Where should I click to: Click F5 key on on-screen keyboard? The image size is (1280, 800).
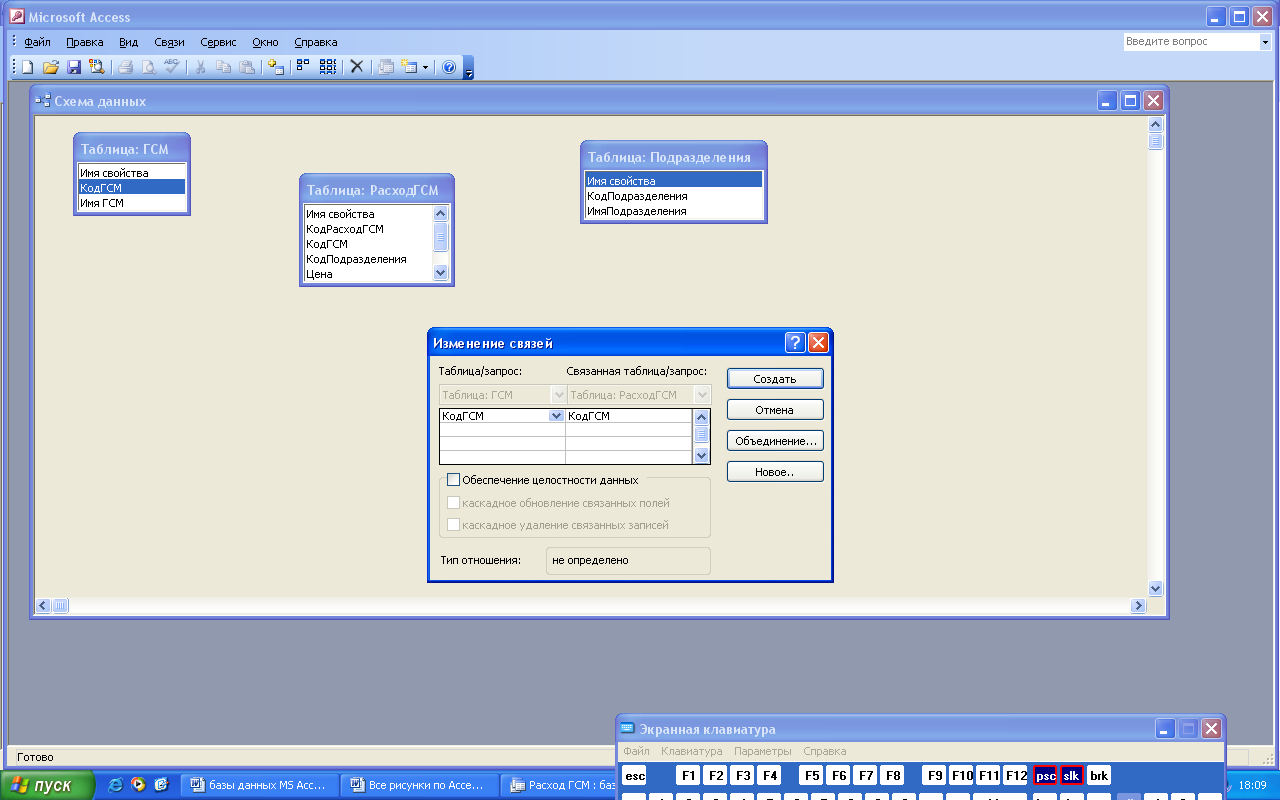(812, 776)
